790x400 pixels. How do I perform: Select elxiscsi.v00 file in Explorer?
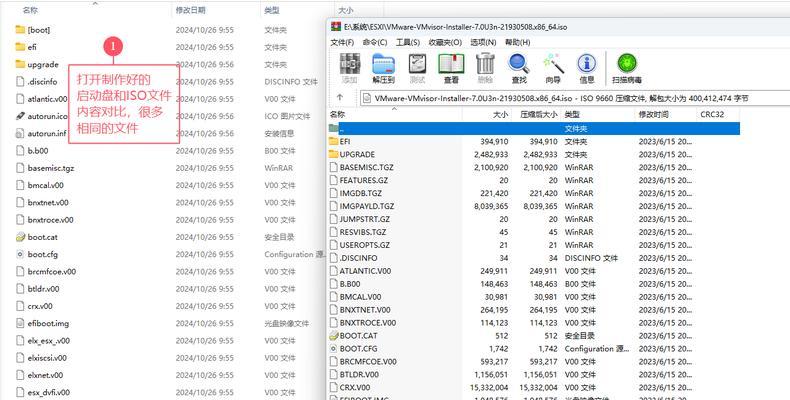click(x=41, y=358)
